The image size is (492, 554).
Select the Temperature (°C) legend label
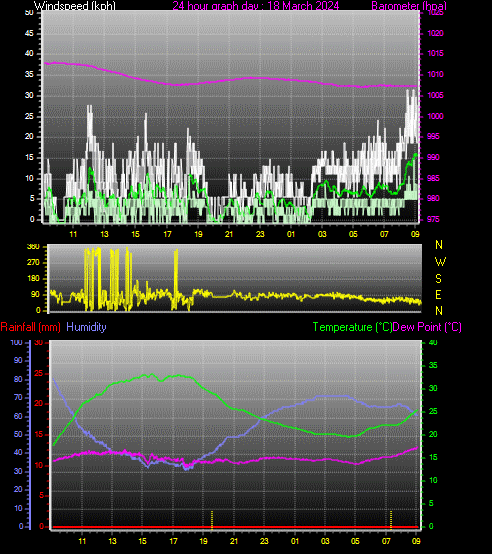point(352,327)
